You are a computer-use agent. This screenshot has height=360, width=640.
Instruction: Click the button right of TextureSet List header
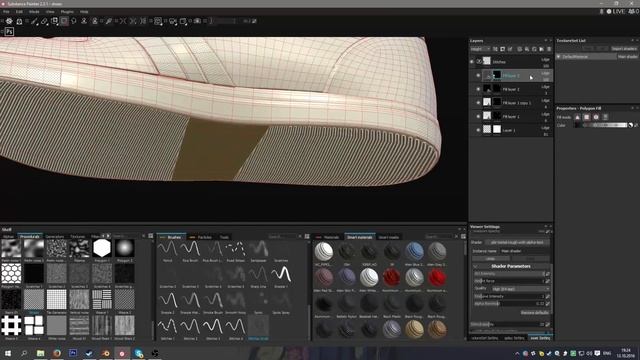click(632, 40)
